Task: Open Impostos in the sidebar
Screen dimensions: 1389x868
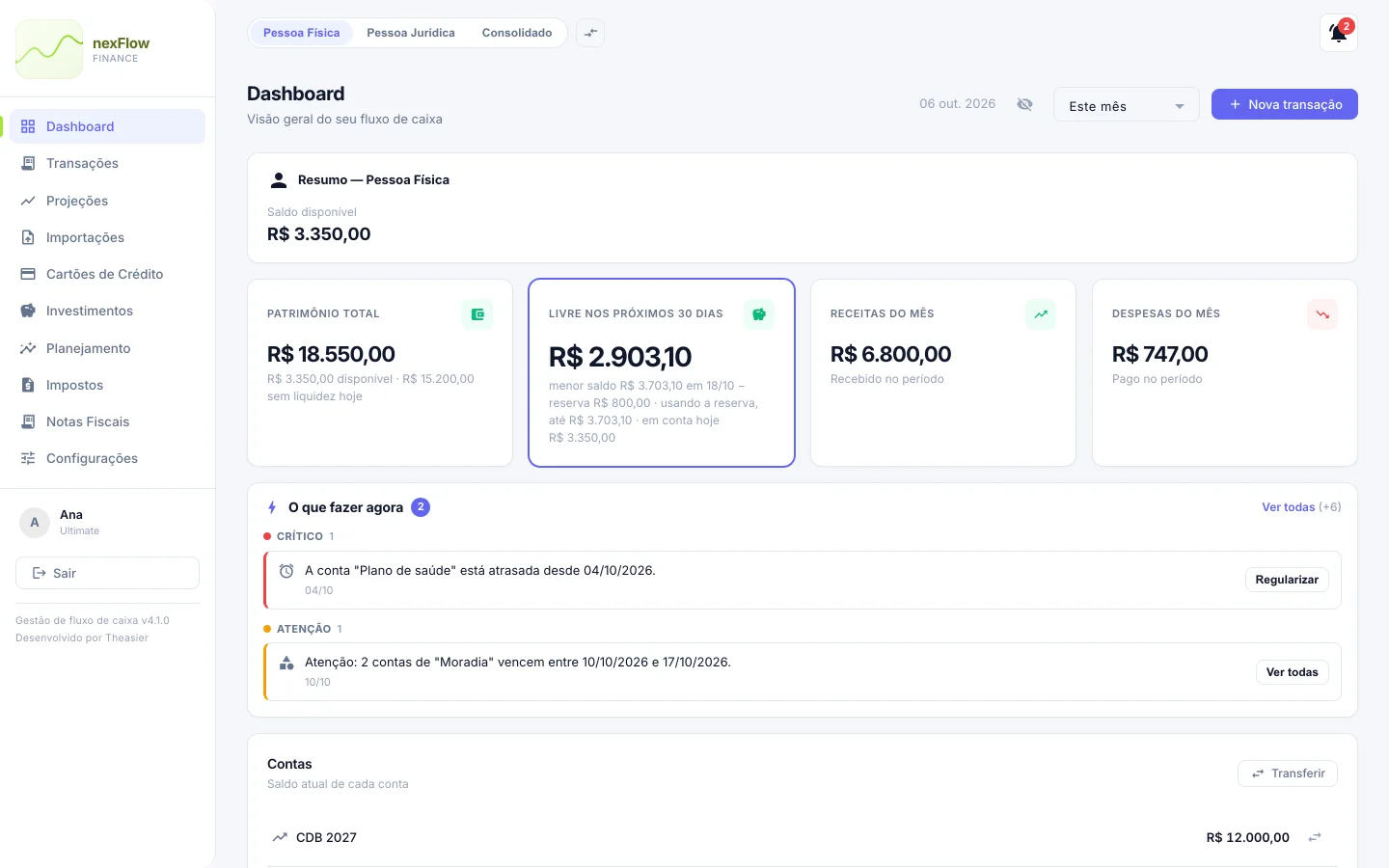Action: (x=107, y=385)
